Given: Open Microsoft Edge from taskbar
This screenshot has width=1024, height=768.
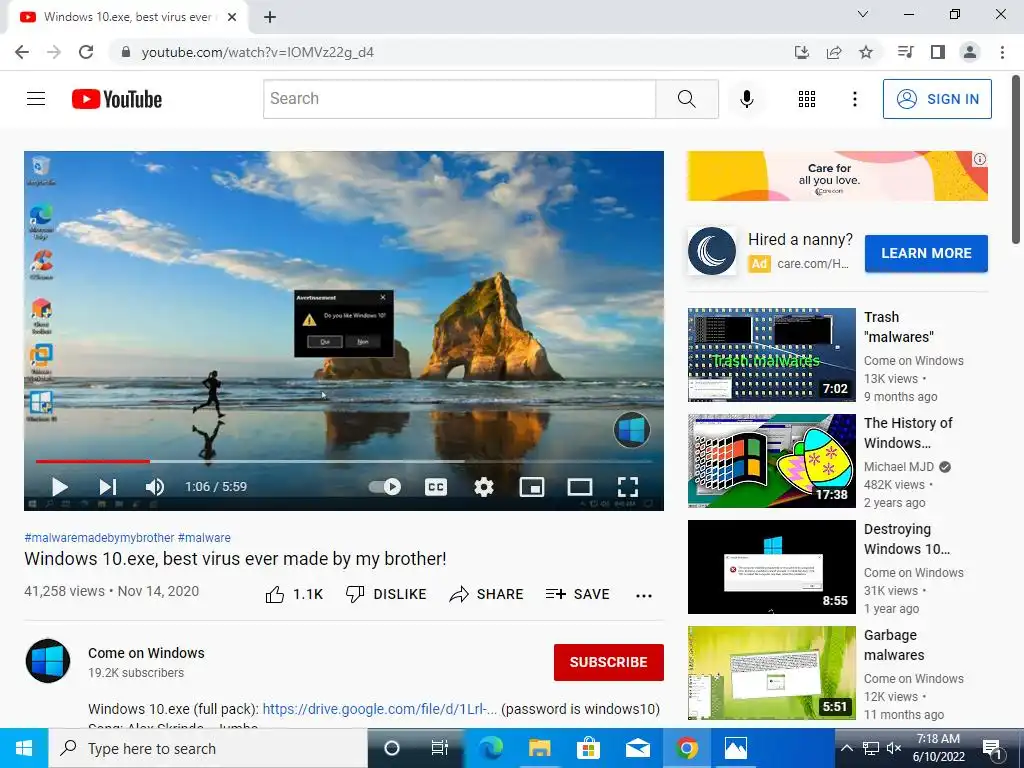Looking at the screenshot, I should (x=490, y=748).
